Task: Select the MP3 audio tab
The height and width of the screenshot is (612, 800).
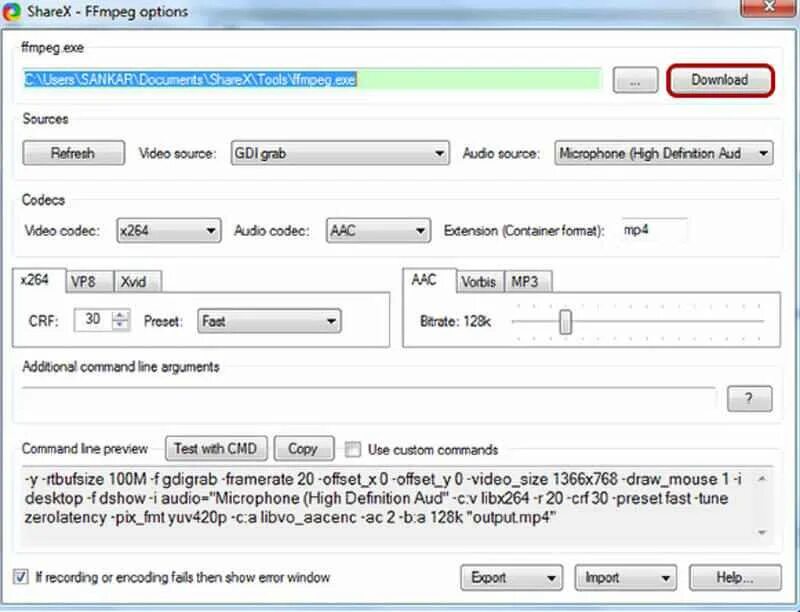Action: coord(527,282)
